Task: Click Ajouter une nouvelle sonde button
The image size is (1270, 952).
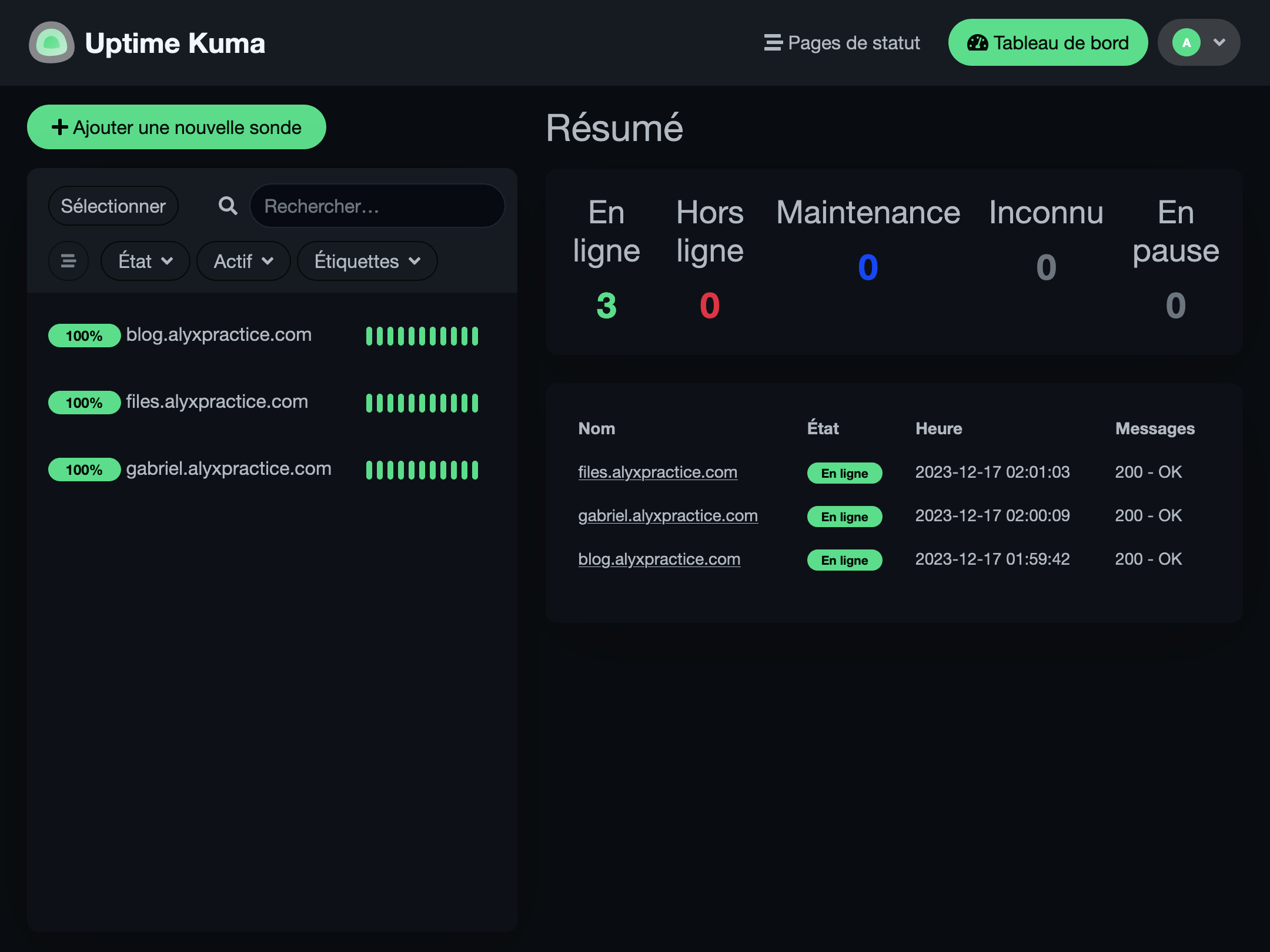Action: (176, 127)
